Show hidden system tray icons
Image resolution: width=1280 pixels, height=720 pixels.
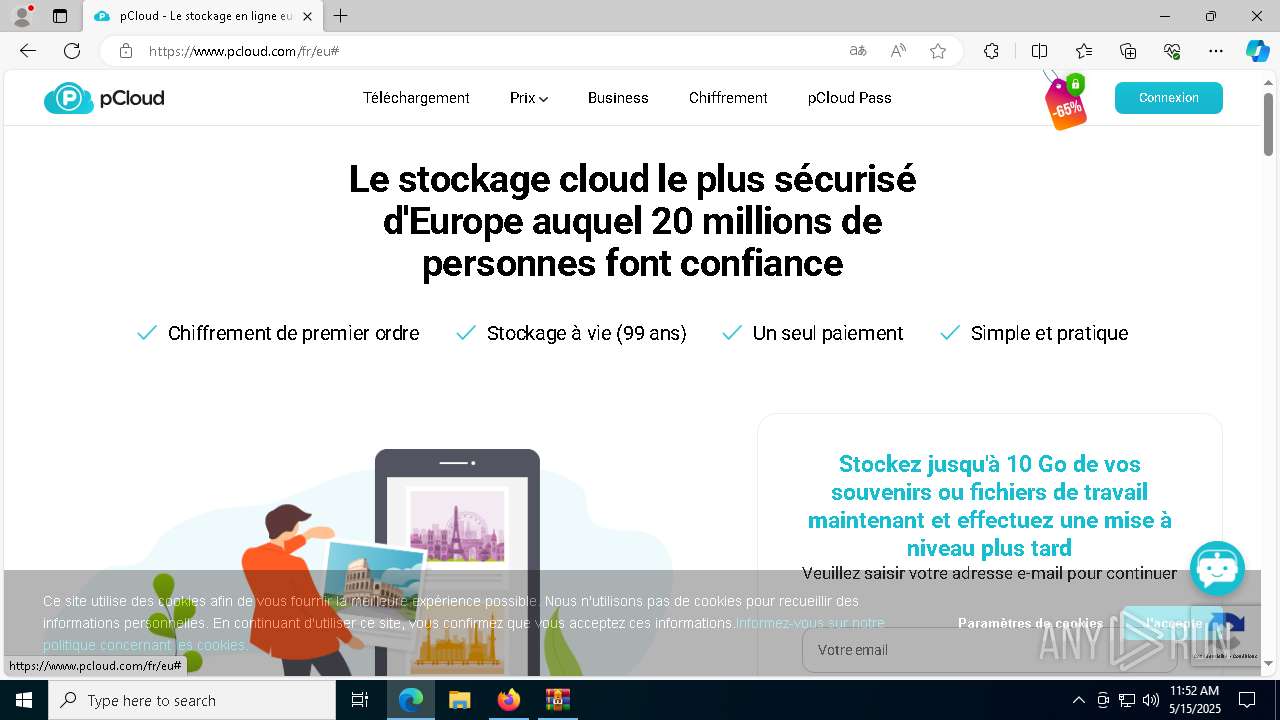(x=1078, y=700)
